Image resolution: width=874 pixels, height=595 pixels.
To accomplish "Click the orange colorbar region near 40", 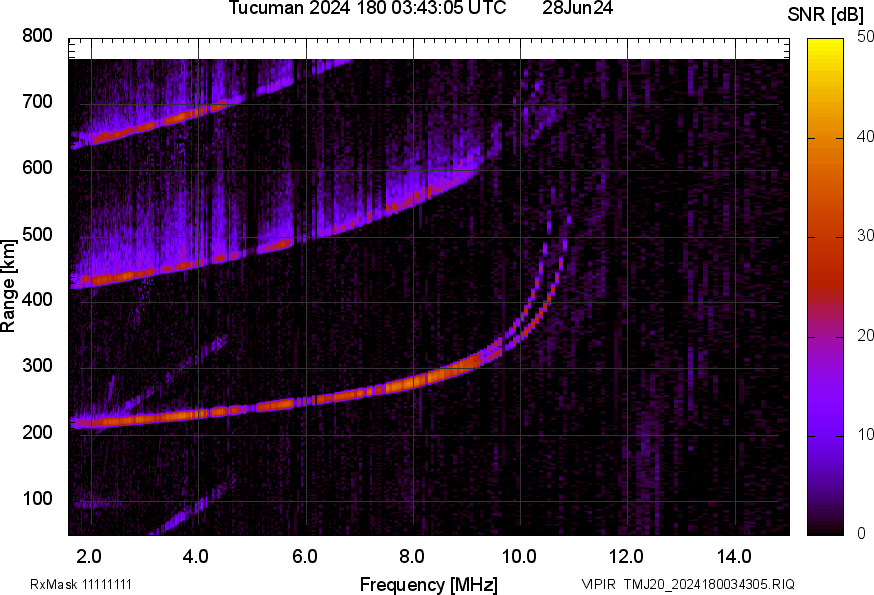I will (826, 138).
